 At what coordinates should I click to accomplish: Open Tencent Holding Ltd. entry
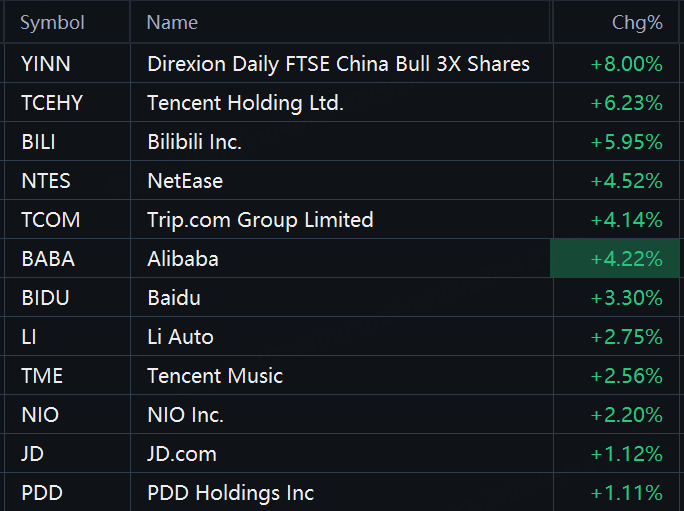coord(246,103)
